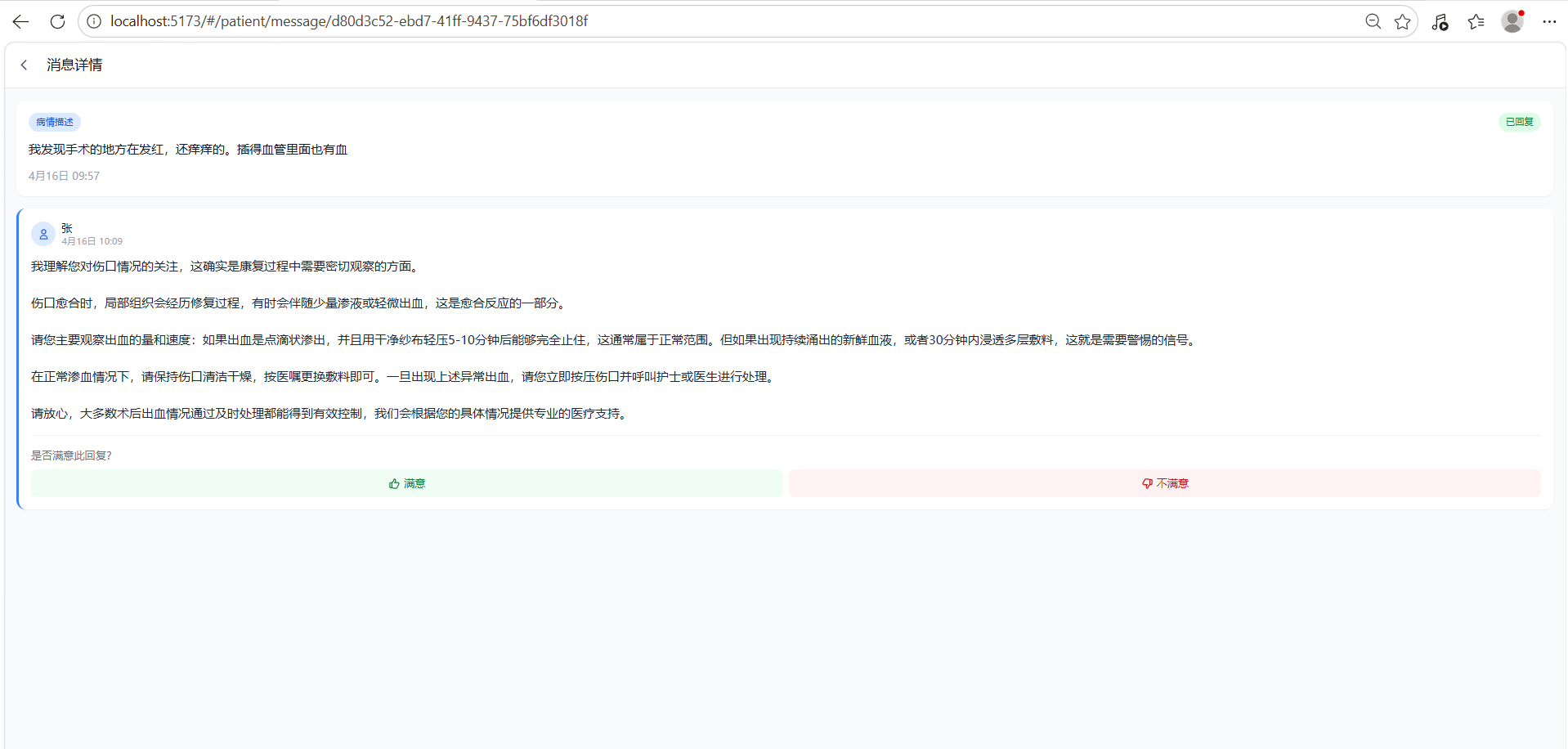This screenshot has height=749, width=1568.
Task: Click the zoom magnifier icon in address bar
Action: point(1373,21)
